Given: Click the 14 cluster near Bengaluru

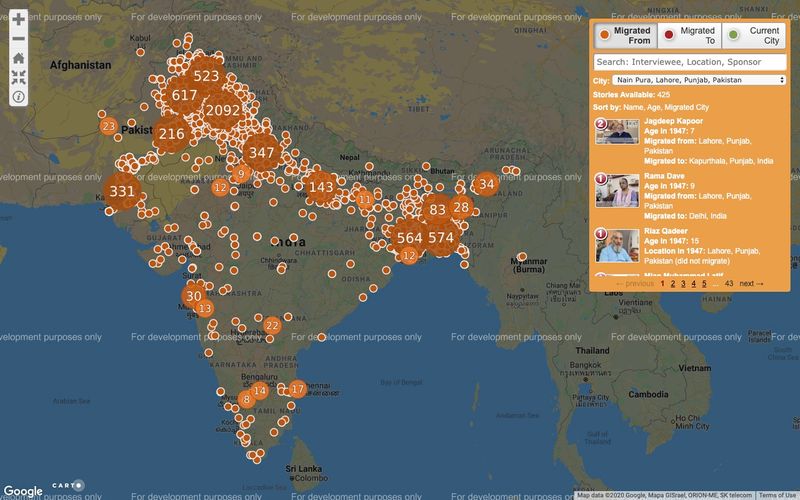Looking at the screenshot, I should (x=259, y=391).
